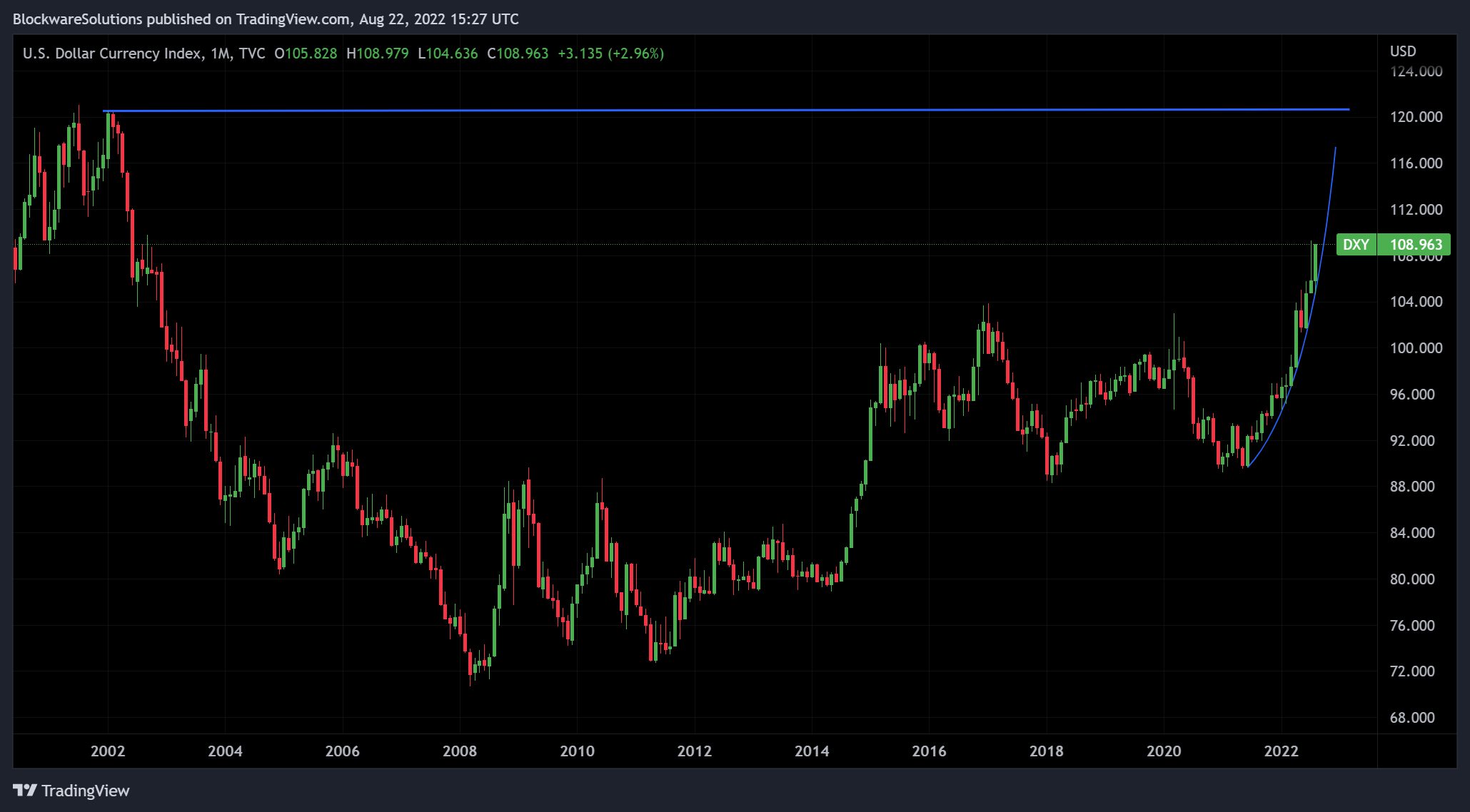Click the 2002 label on time axis

pyautogui.click(x=108, y=751)
